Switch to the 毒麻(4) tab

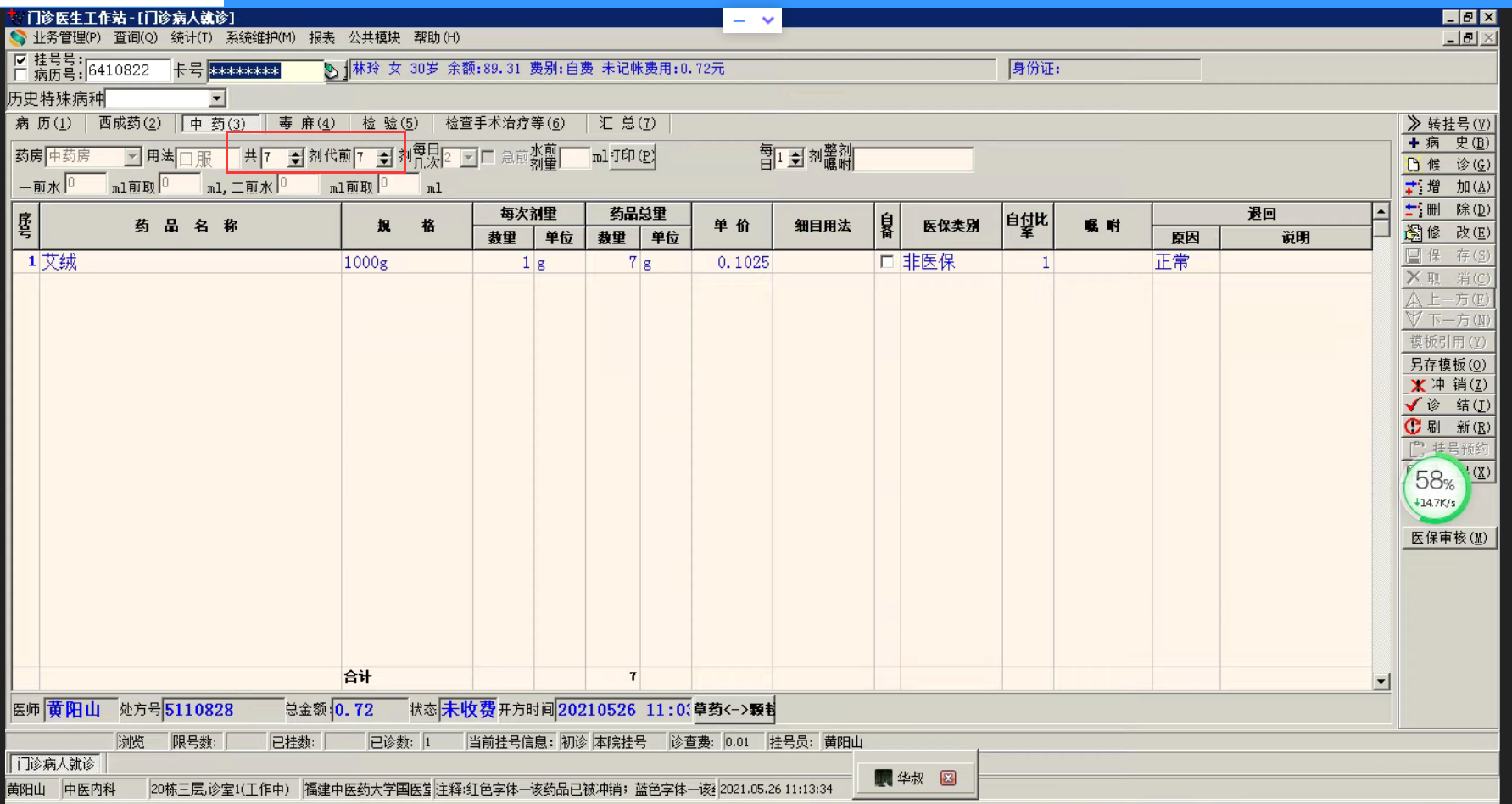(x=307, y=123)
